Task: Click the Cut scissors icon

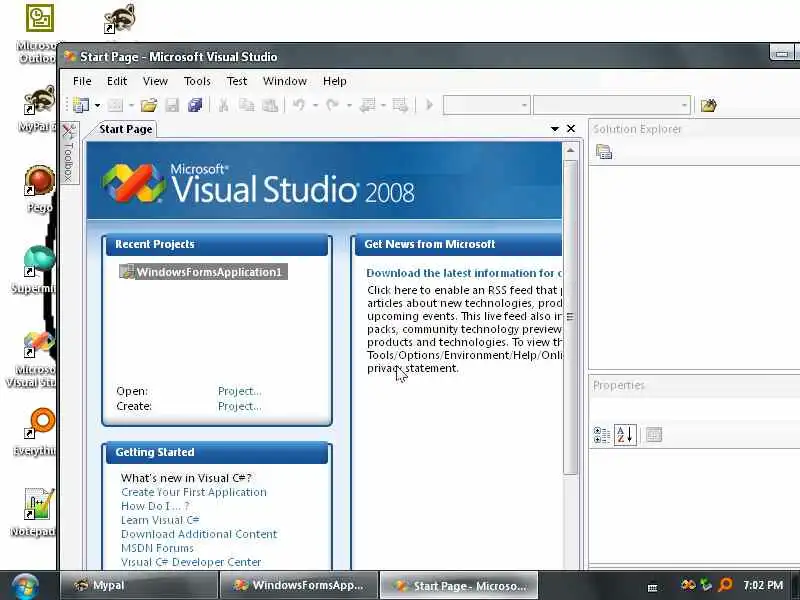Action: pyautogui.click(x=223, y=105)
